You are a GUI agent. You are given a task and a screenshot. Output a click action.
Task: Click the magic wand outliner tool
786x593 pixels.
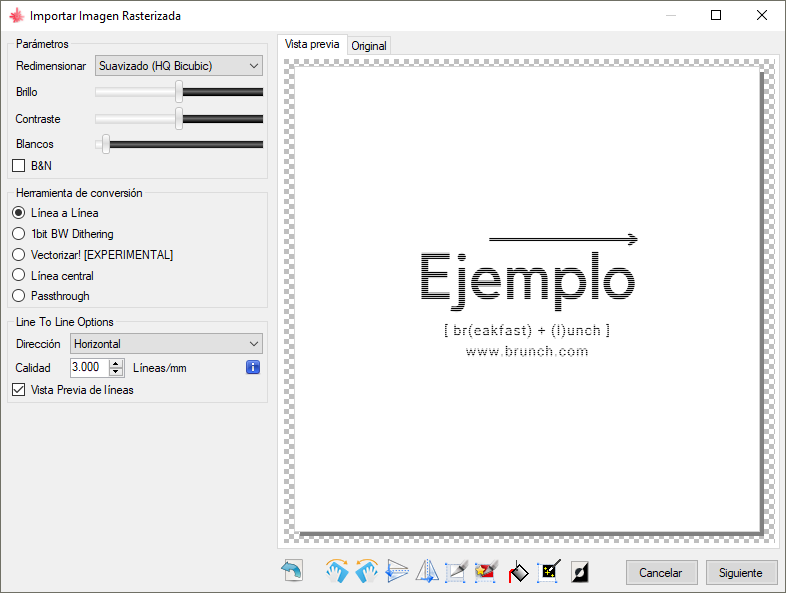click(x=549, y=571)
